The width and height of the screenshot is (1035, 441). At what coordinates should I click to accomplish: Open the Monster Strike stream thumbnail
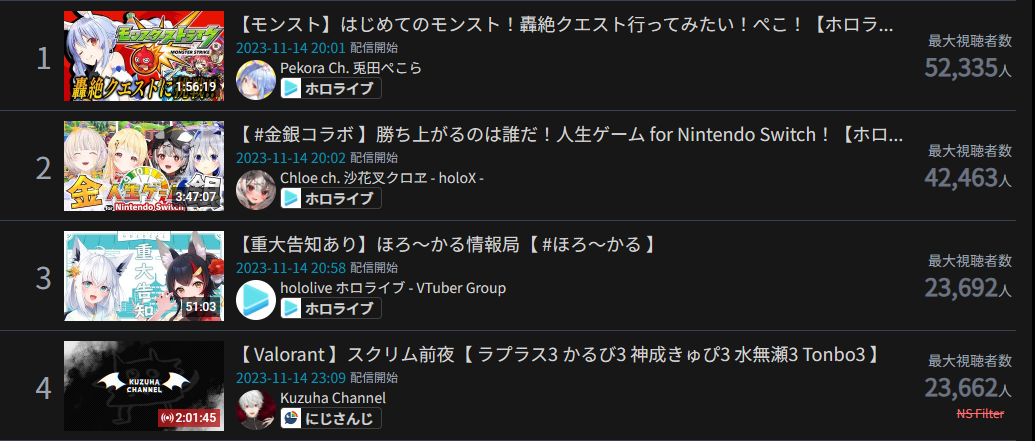(x=144, y=56)
